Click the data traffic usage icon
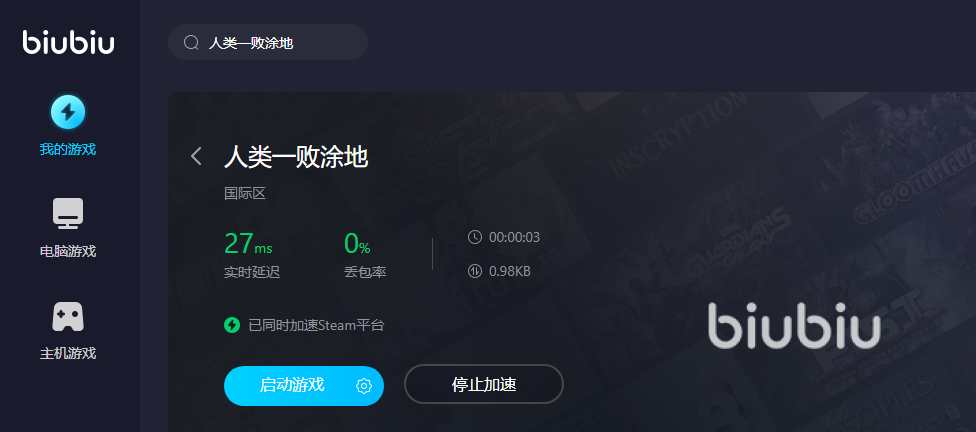 point(475,271)
